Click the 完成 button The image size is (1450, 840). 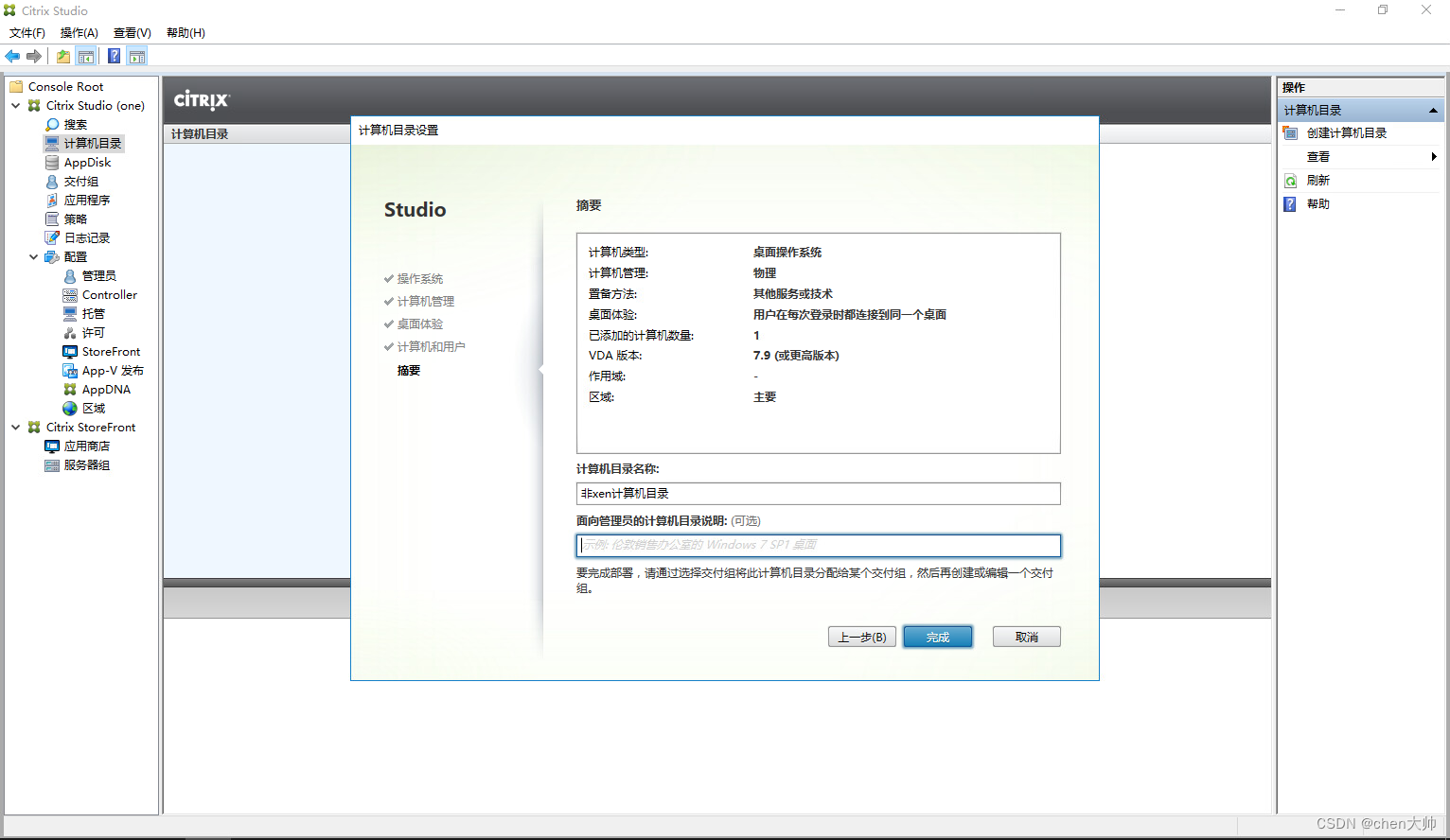pyautogui.click(x=938, y=638)
